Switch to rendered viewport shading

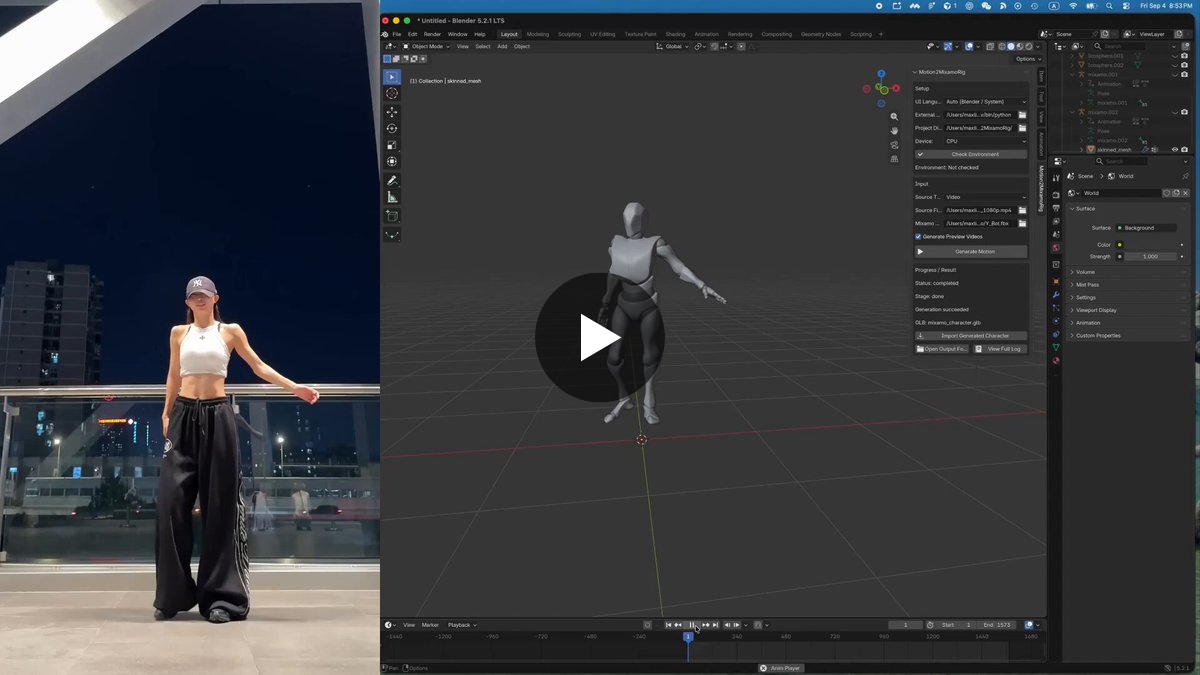click(x=1028, y=46)
